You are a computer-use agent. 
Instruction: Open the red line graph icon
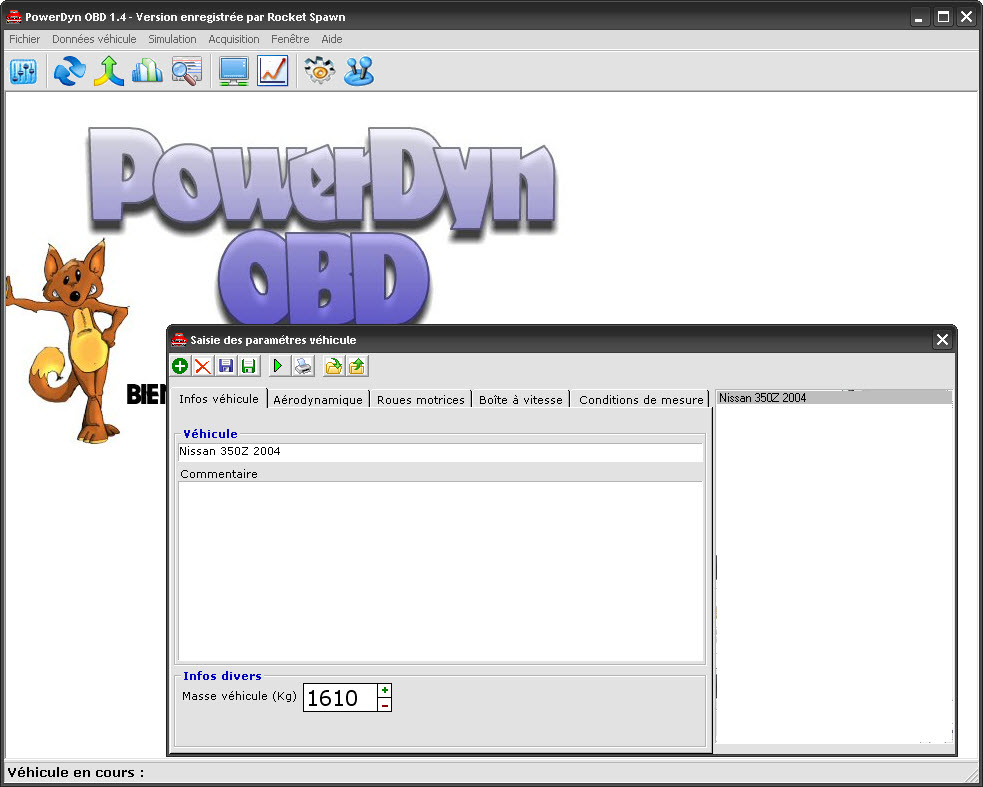point(273,71)
